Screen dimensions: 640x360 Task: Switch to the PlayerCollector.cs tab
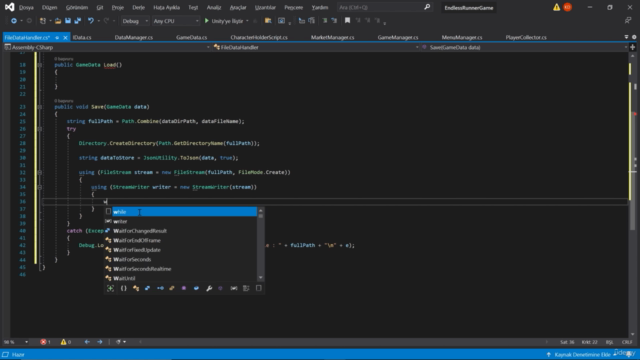[526, 37]
